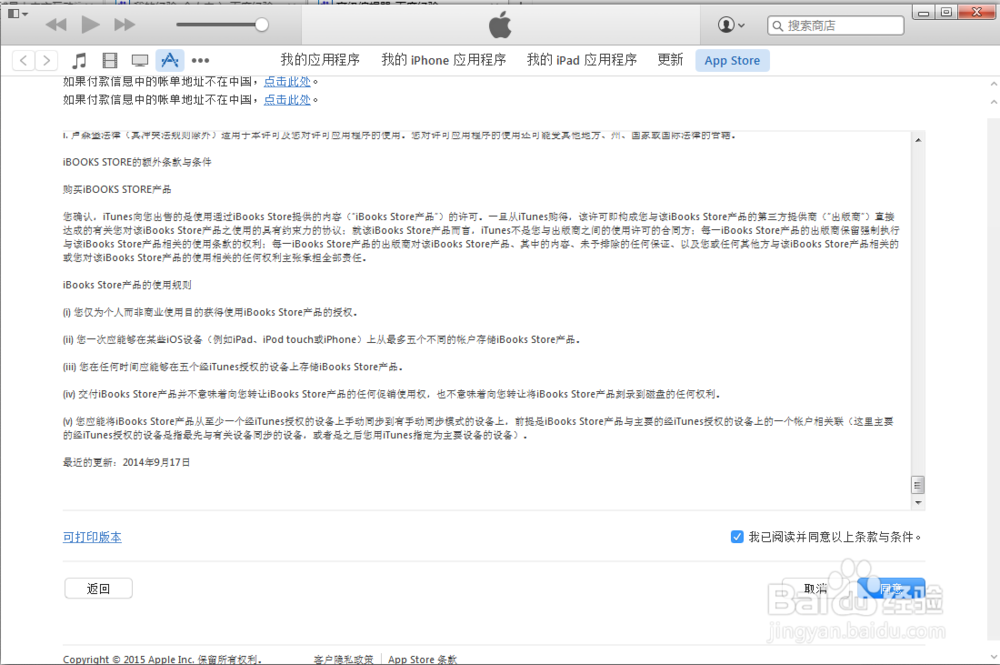
Task: Go back with the left arrow
Action: [x=24, y=61]
